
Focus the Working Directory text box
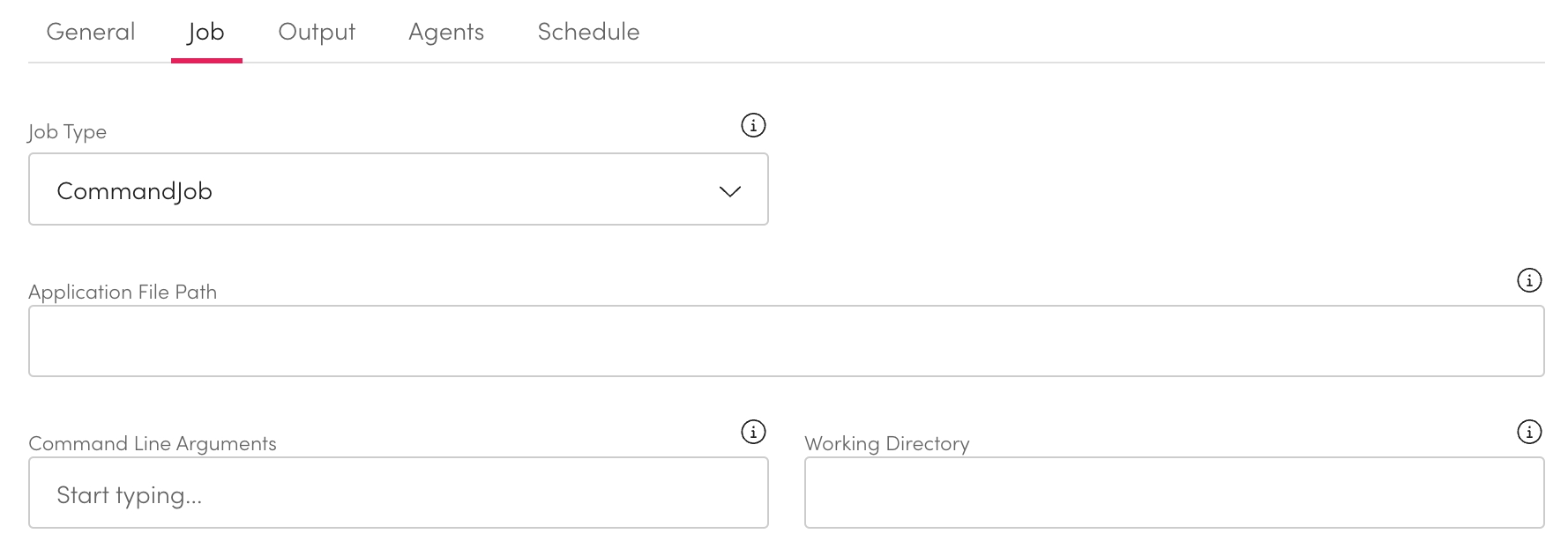click(x=1174, y=493)
